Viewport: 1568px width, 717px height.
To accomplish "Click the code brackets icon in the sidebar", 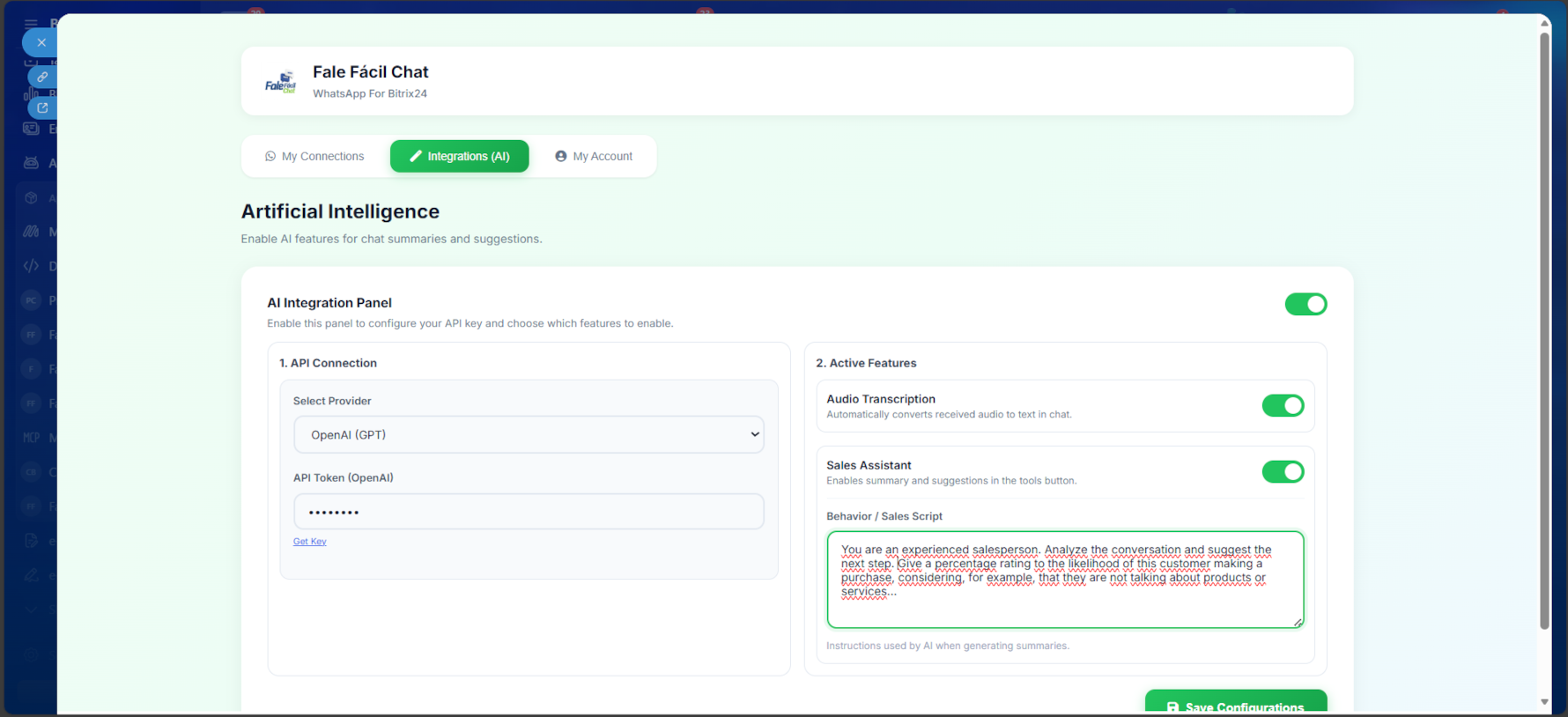I will point(31,266).
